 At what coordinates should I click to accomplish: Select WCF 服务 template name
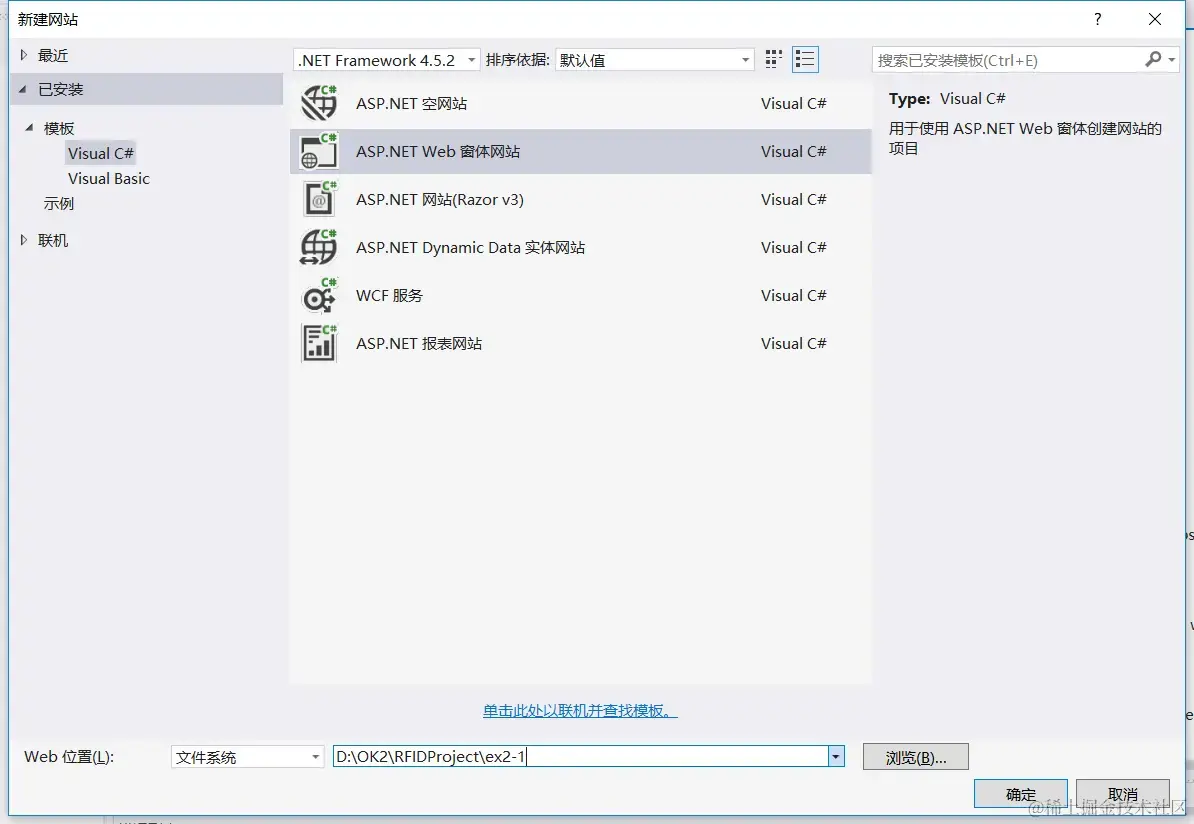tap(389, 295)
